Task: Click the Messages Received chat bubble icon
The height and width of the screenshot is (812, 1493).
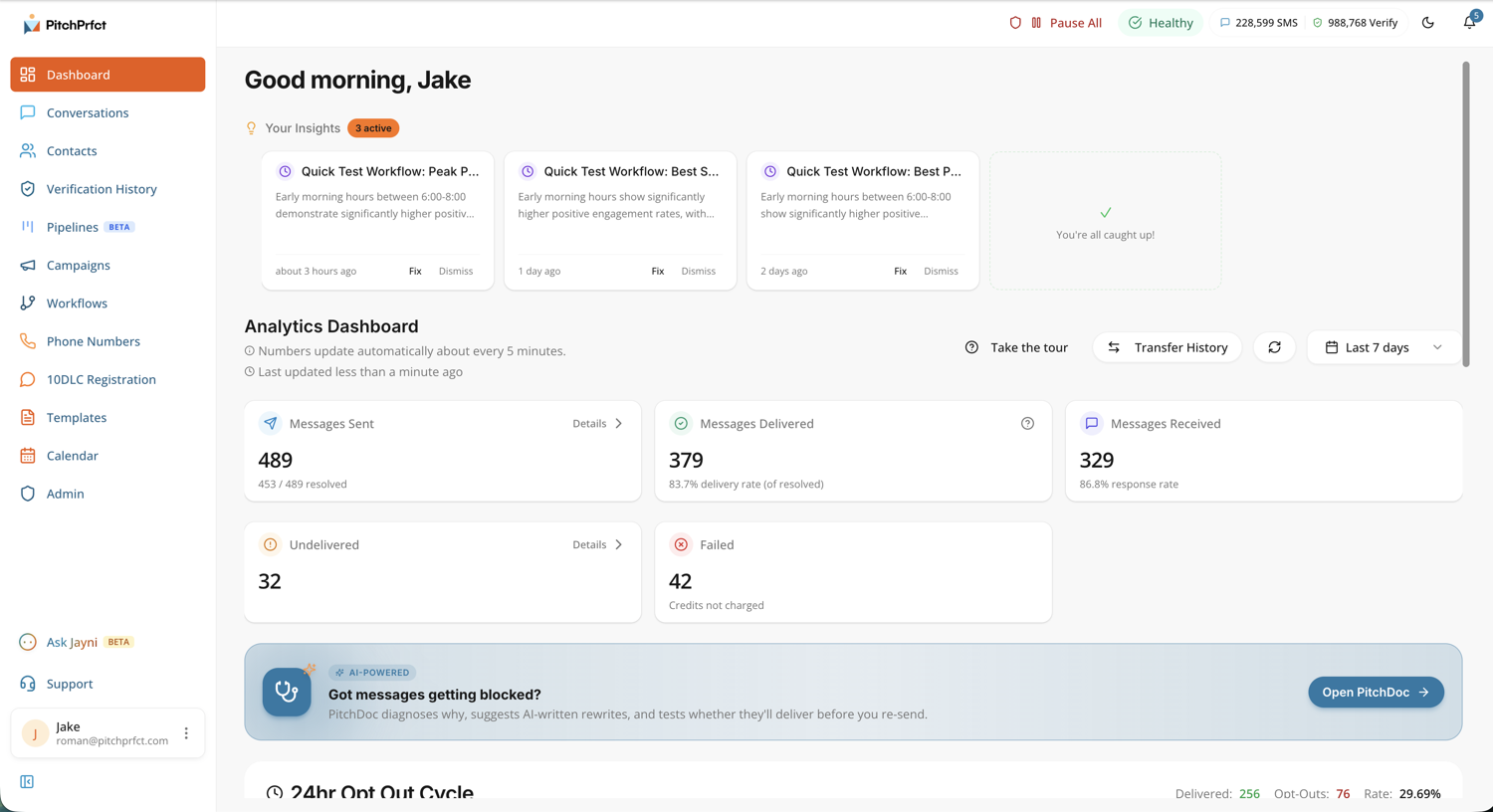Action: click(1092, 424)
